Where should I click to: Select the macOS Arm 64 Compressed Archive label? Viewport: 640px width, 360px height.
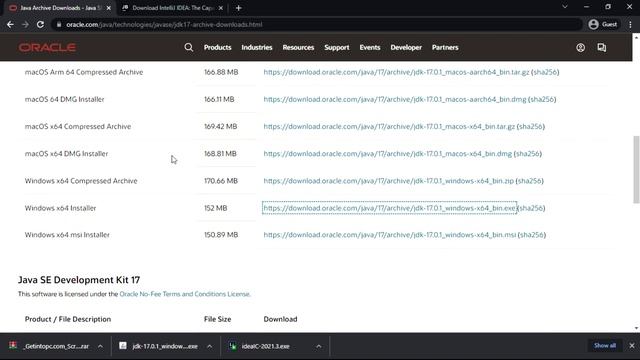tap(84, 72)
